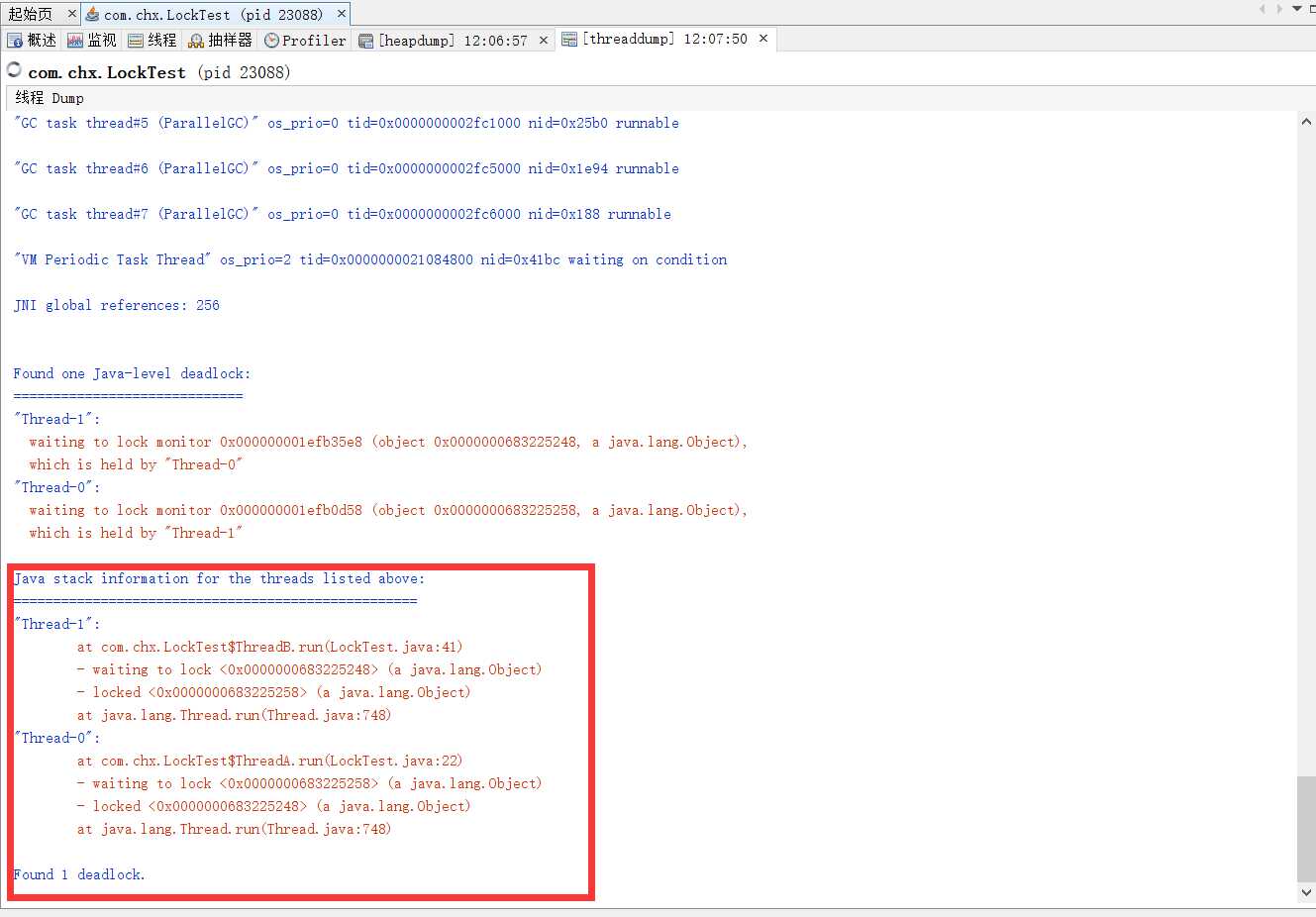Click 'locked <0x0000000683225258>' line

point(273,692)
